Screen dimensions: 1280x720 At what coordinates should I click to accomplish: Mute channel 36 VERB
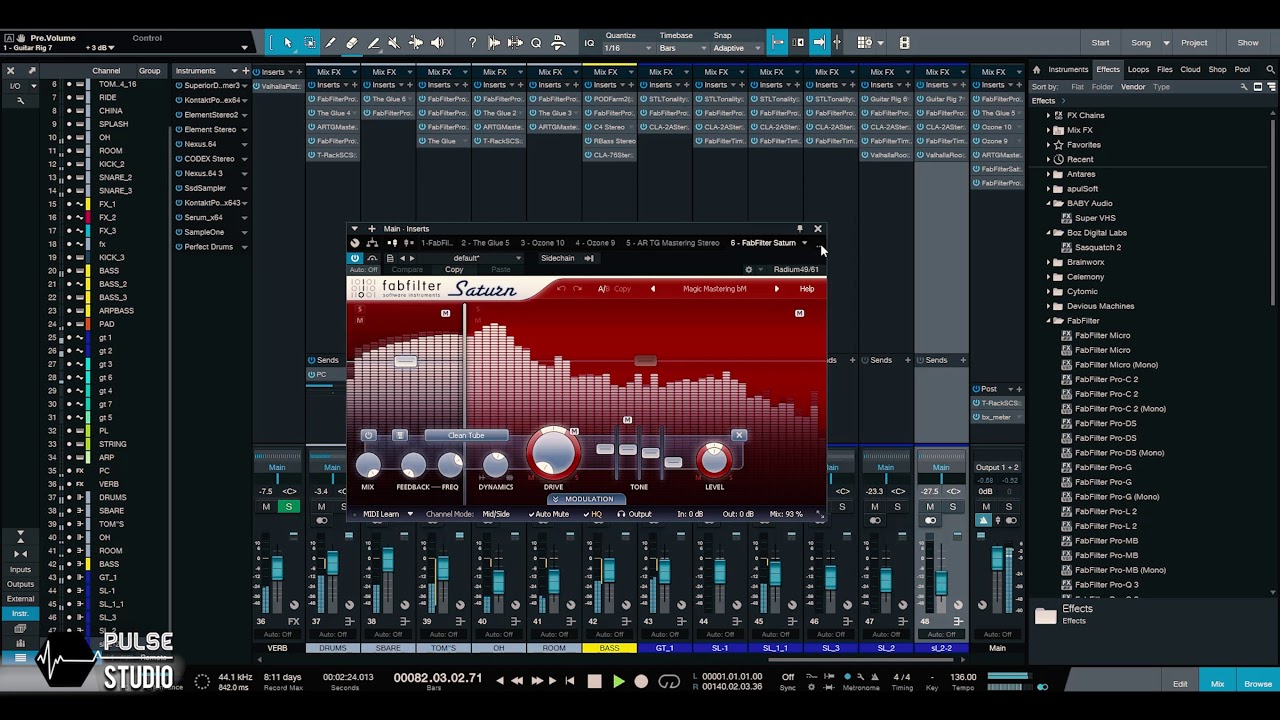266,507
